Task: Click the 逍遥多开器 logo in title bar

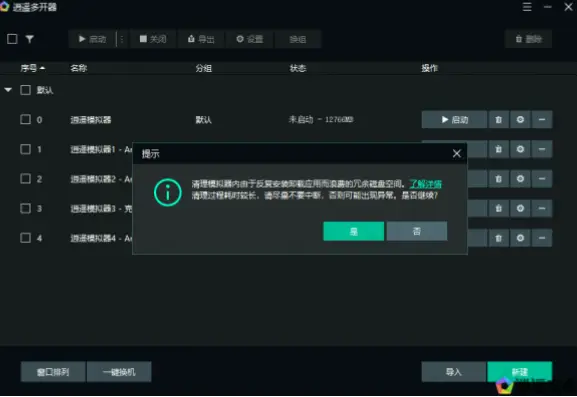Action: click(4, 7)
